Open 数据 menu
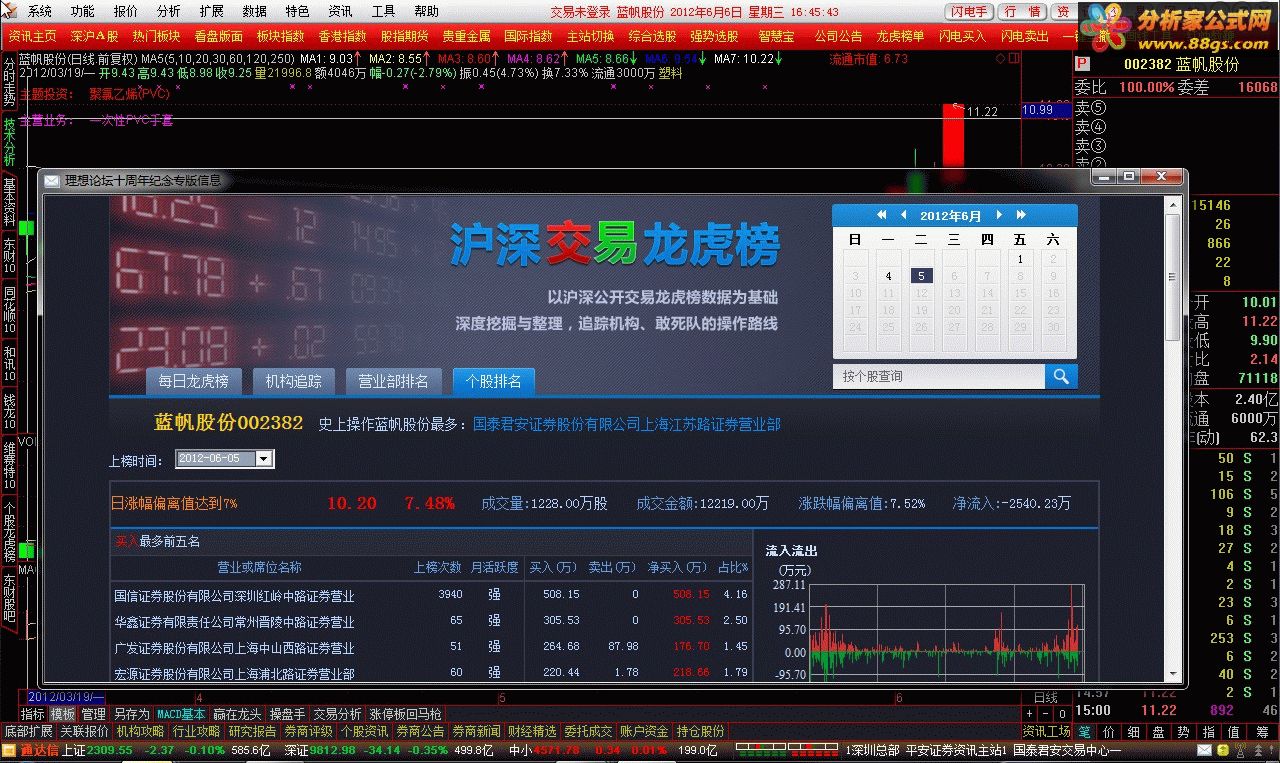Image resolution: width=1280 pixels, height=763 pixels. point(254,11)
